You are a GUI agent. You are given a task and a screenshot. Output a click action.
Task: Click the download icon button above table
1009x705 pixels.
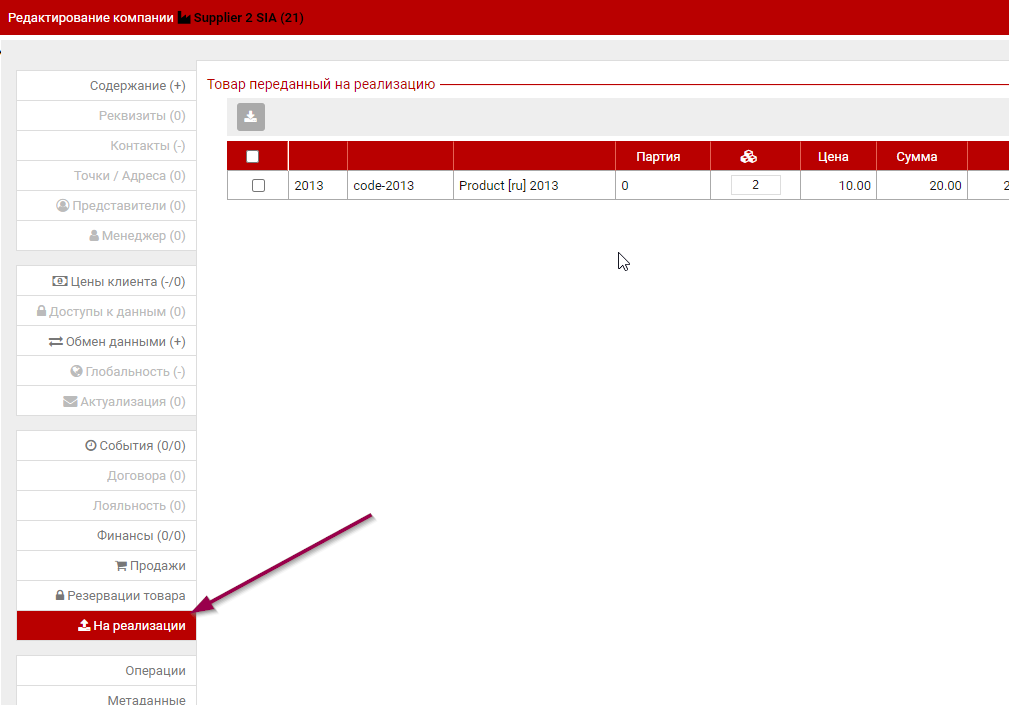tap(251, 117)
